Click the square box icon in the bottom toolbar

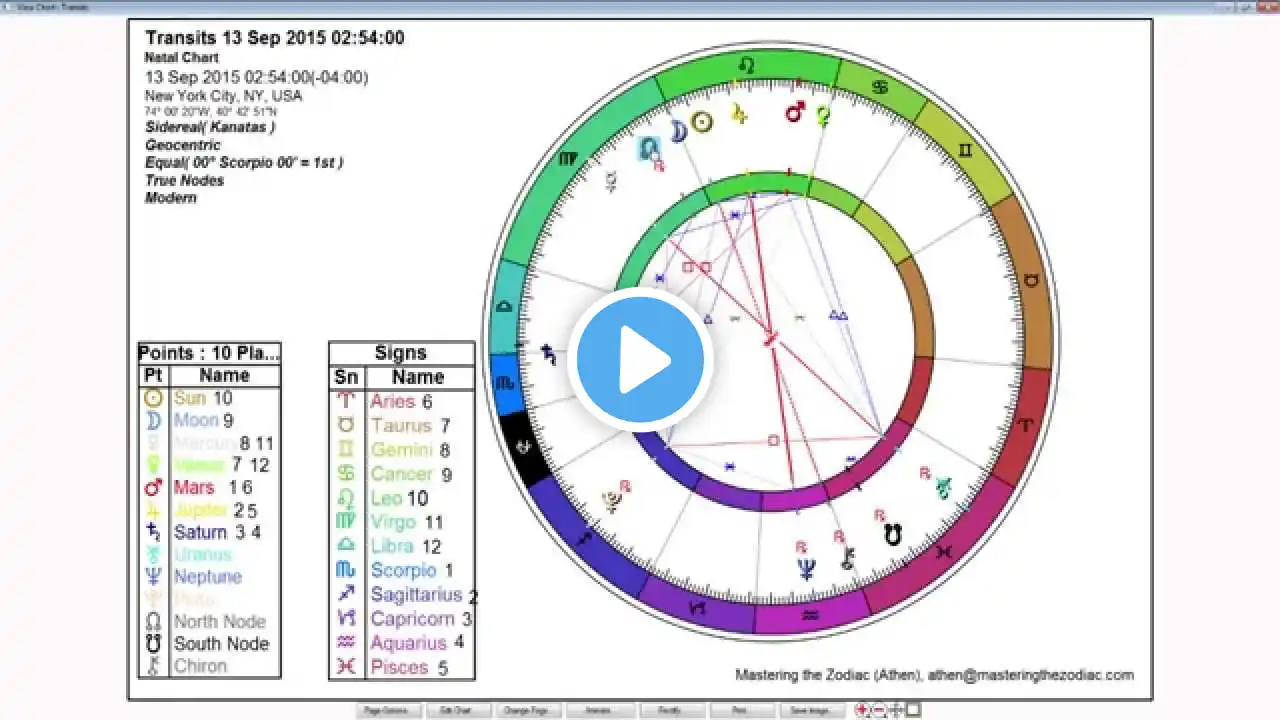tap(913, 710)
